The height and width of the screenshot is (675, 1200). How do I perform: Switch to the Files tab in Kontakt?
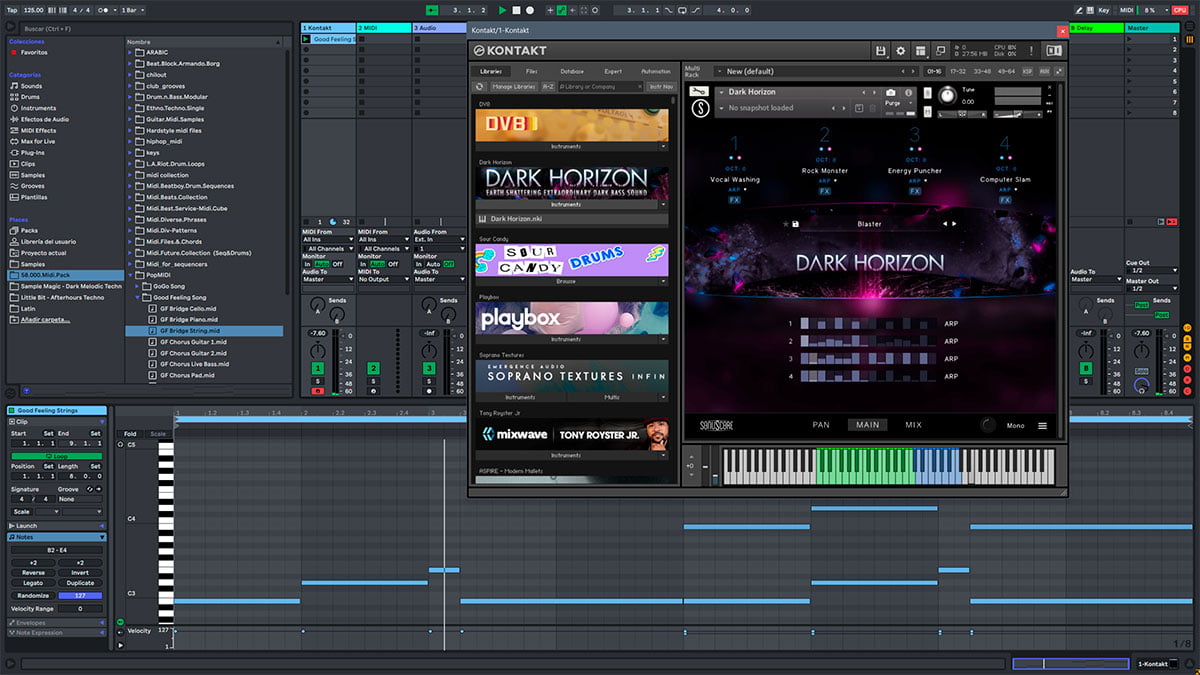click(x=532, y=72)
